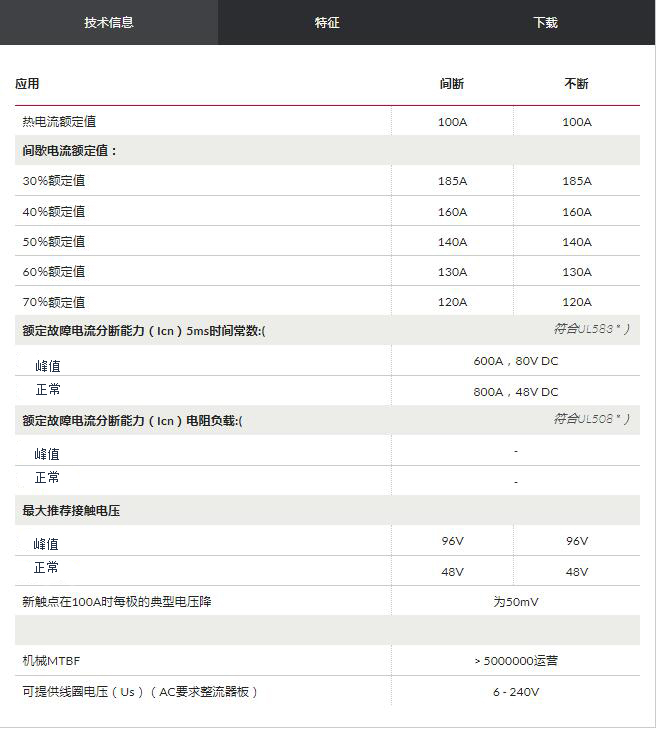Select the 30%额定值 row label
Screen dimensions: 657x729
coord(54,181)
